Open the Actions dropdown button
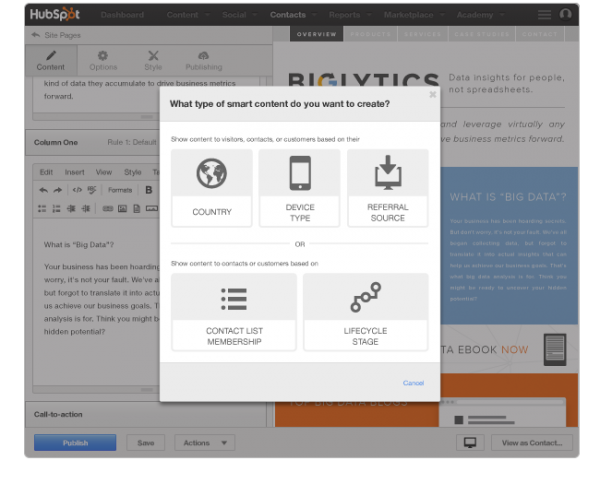This screenshot has height=484, width=600. pos(205,443)
